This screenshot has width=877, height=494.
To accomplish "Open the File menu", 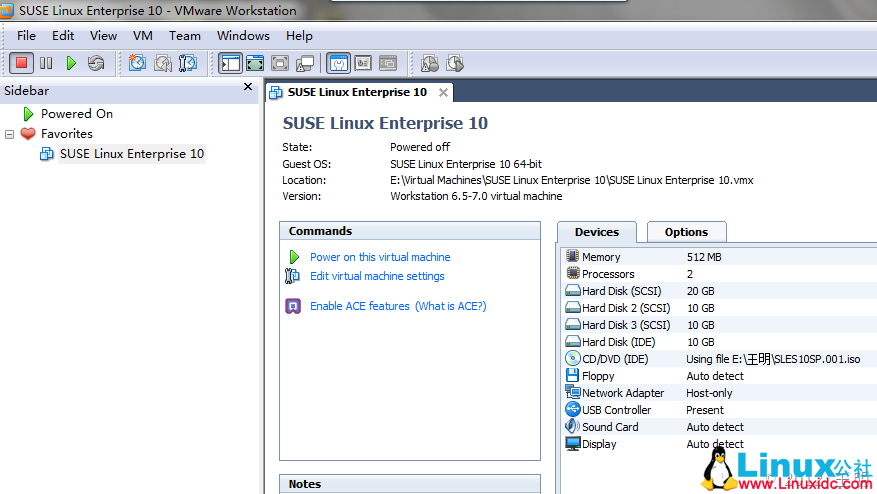I will (26, 36).
